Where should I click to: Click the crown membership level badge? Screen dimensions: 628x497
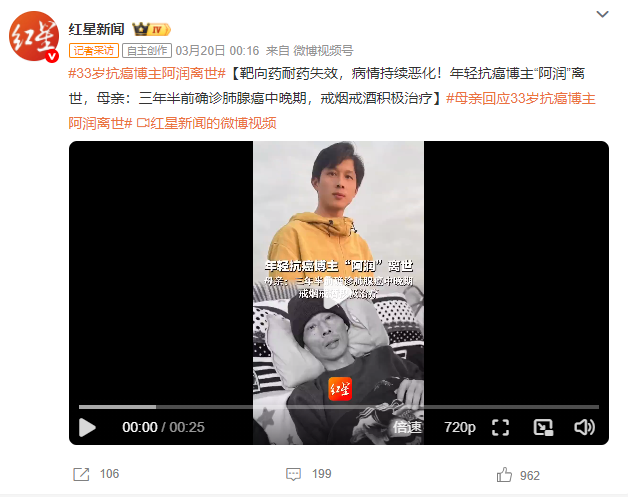(151, 29)
